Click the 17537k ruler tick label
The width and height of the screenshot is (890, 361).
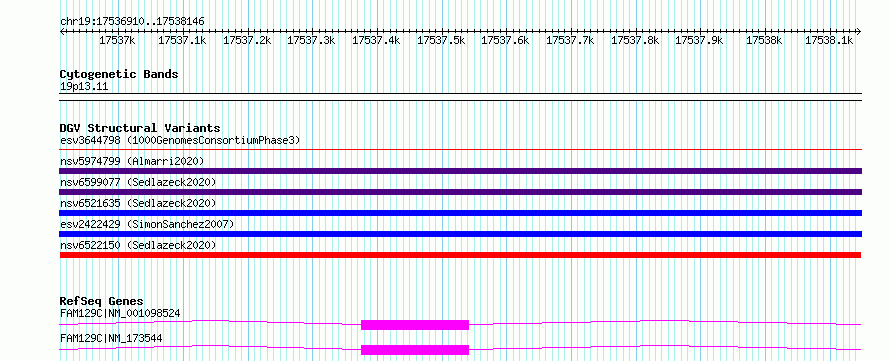(117, 40)
